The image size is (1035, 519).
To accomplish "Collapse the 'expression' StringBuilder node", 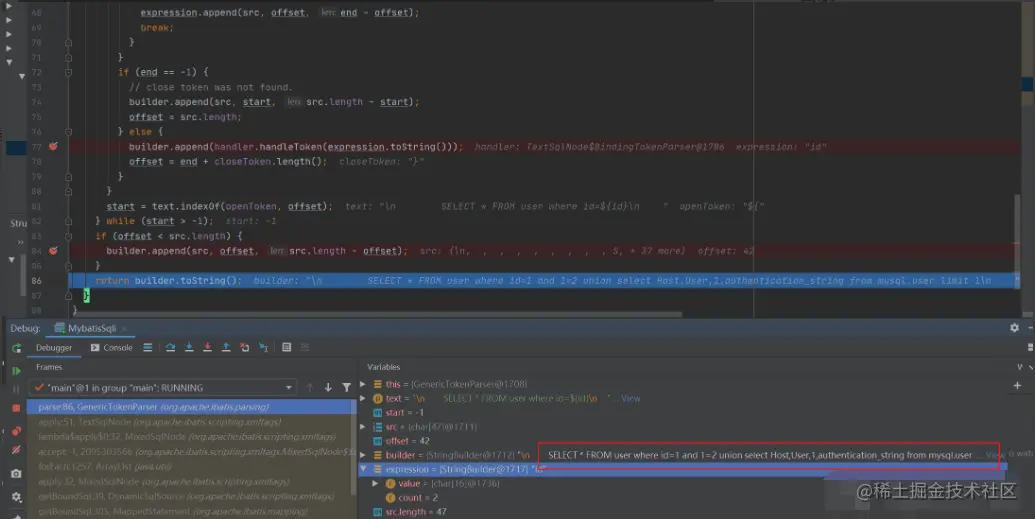I will (363, 469).
